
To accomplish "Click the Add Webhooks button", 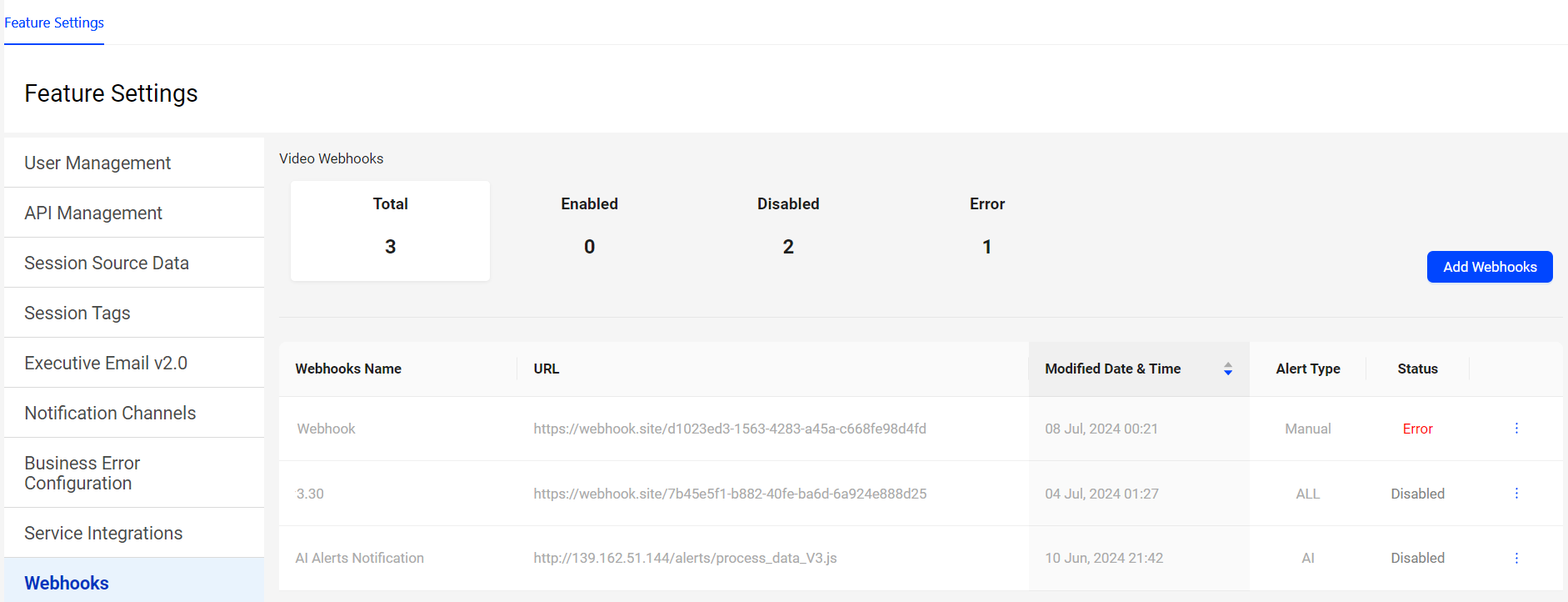I will (1489, 267).
